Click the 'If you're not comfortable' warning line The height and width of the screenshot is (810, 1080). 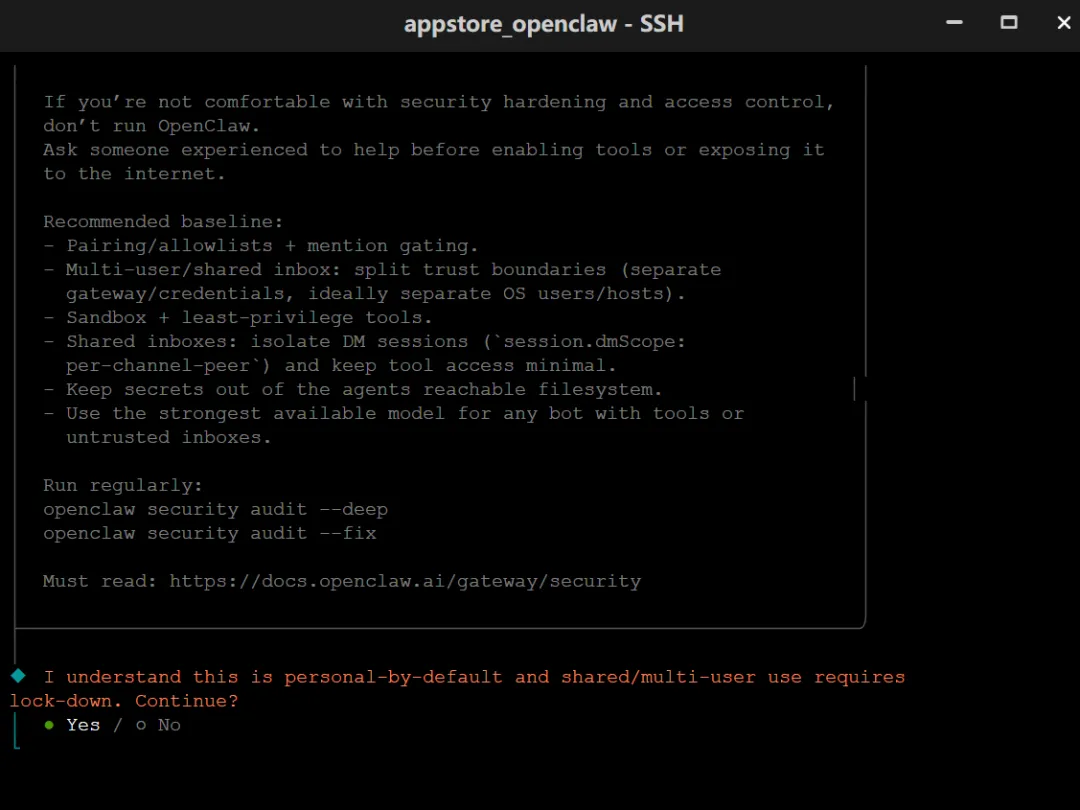pyautogui.click(x=439, y=101)
